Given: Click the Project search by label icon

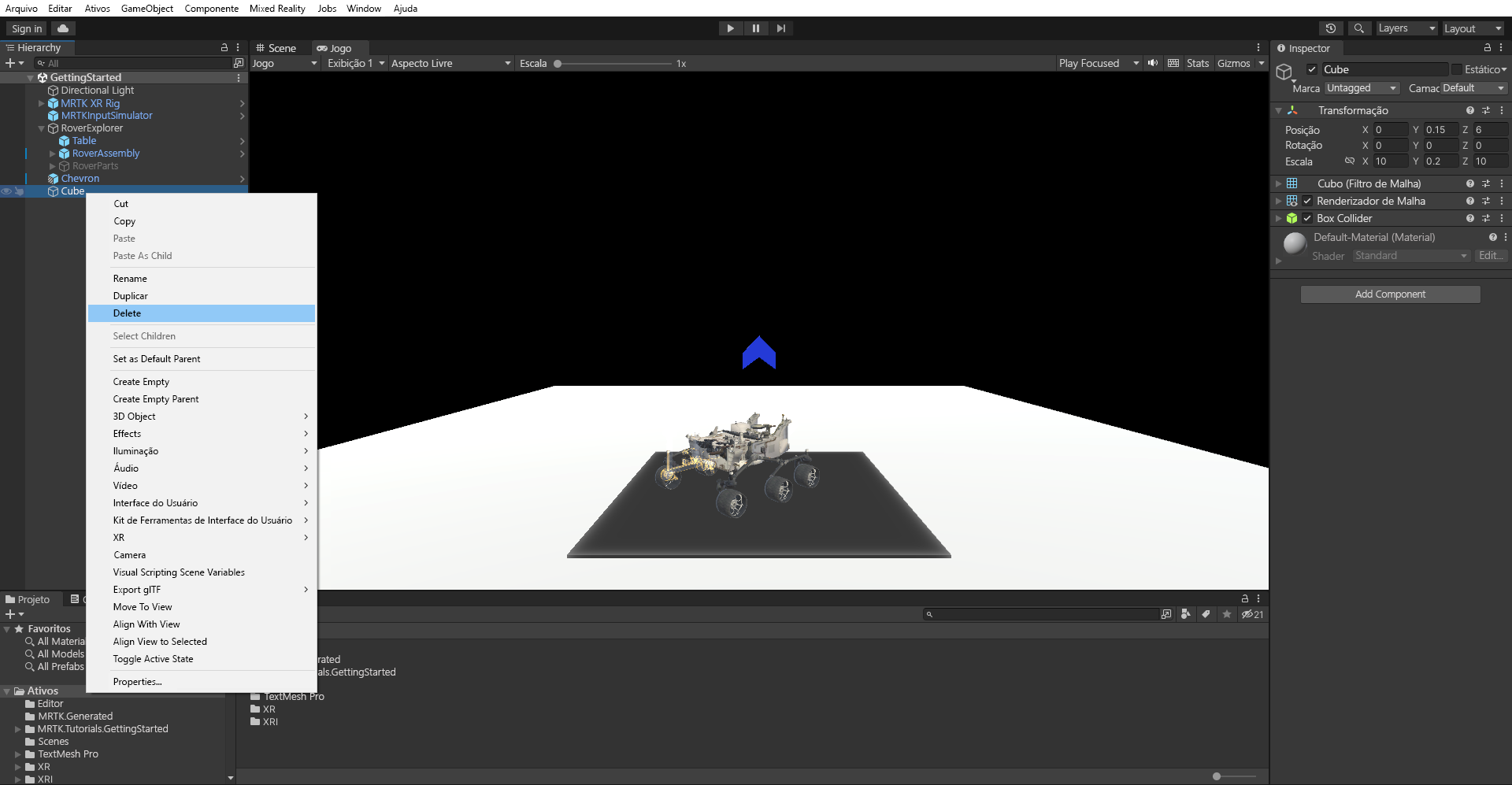Looking at the screenshot, I should [x=1206, y=614].
